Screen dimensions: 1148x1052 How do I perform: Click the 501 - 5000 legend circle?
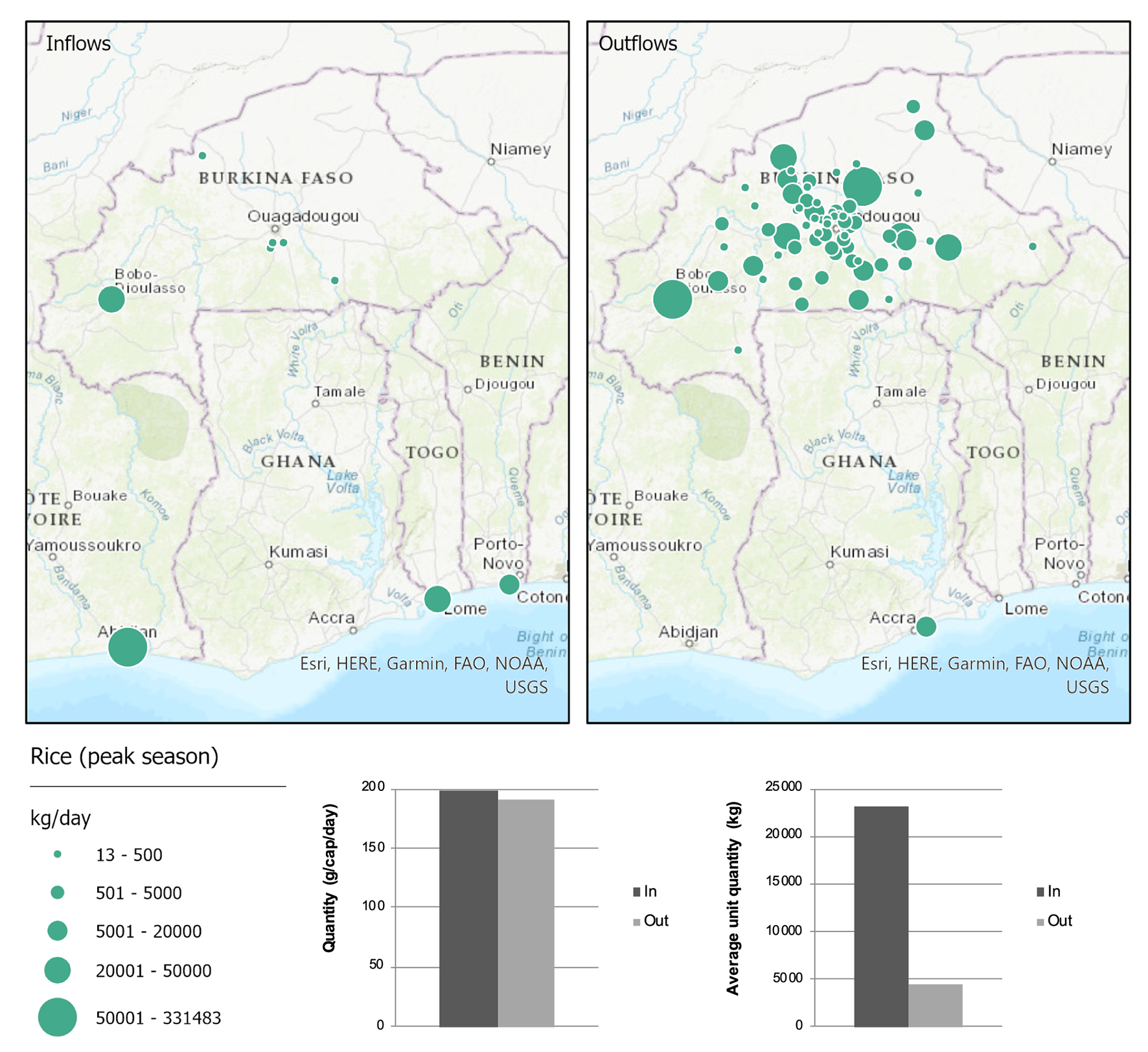(x=58, y=893)
